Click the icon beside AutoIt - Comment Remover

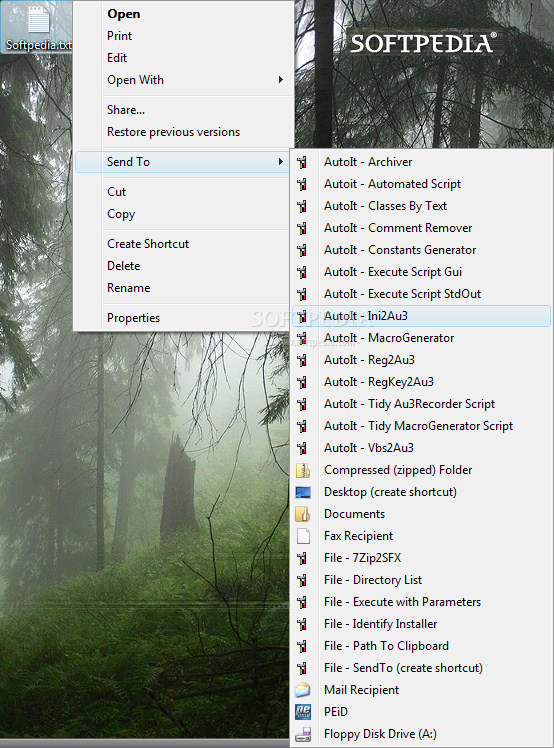[302, 228]
